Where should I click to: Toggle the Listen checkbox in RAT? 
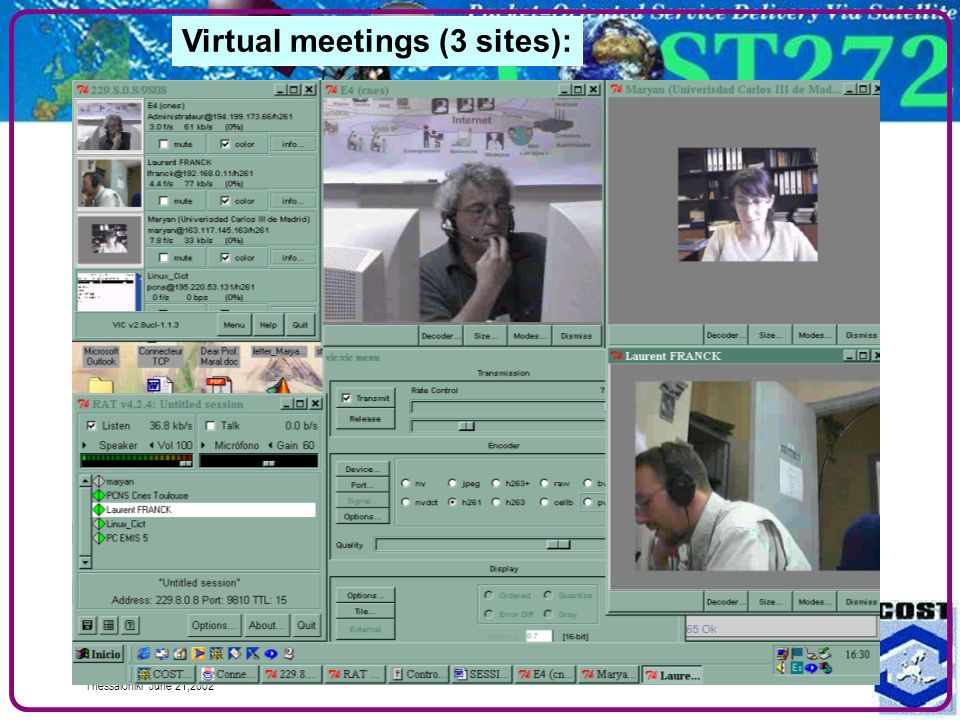point(91,426)
